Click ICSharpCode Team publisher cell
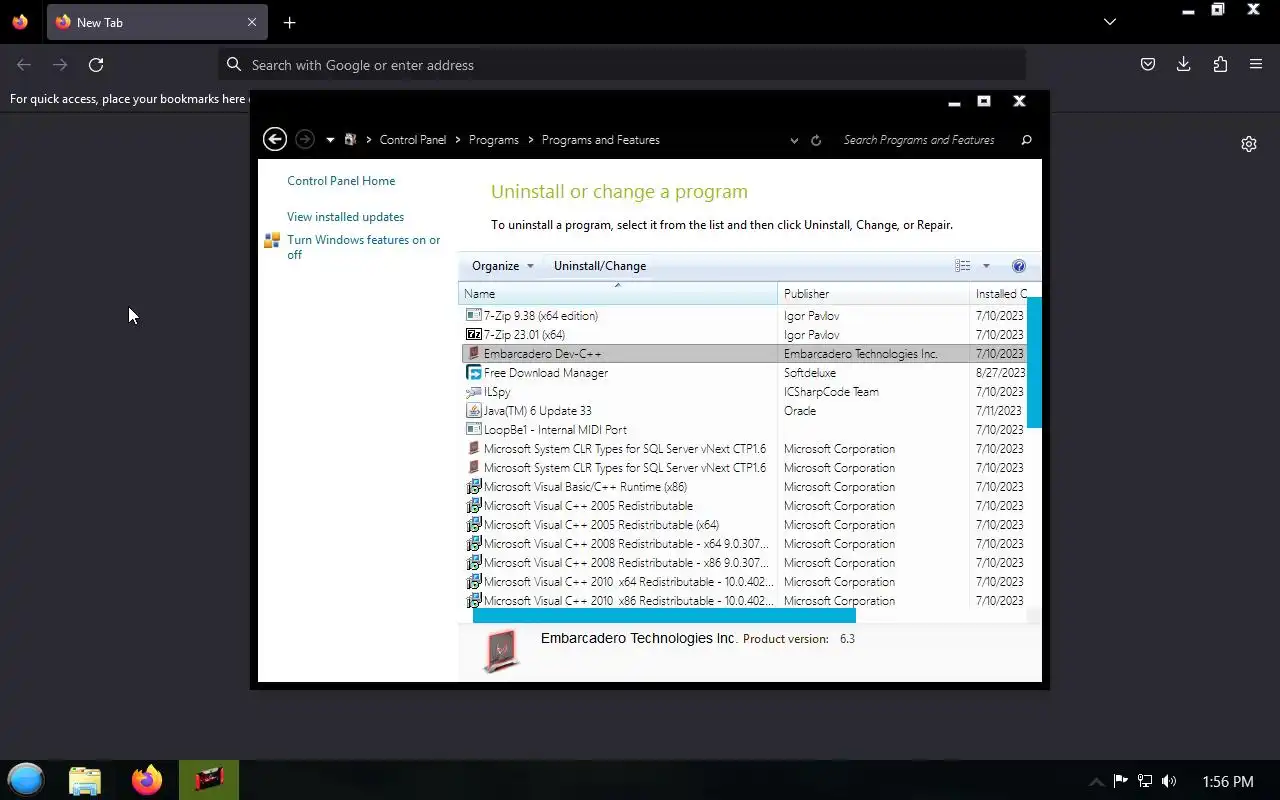Screen dimensions: 1280x800 click(831, 392)
